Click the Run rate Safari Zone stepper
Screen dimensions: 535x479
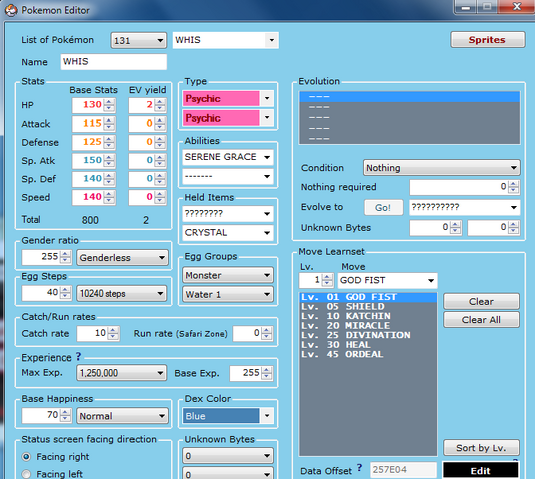pyautogui.click(x=267, y=333)
